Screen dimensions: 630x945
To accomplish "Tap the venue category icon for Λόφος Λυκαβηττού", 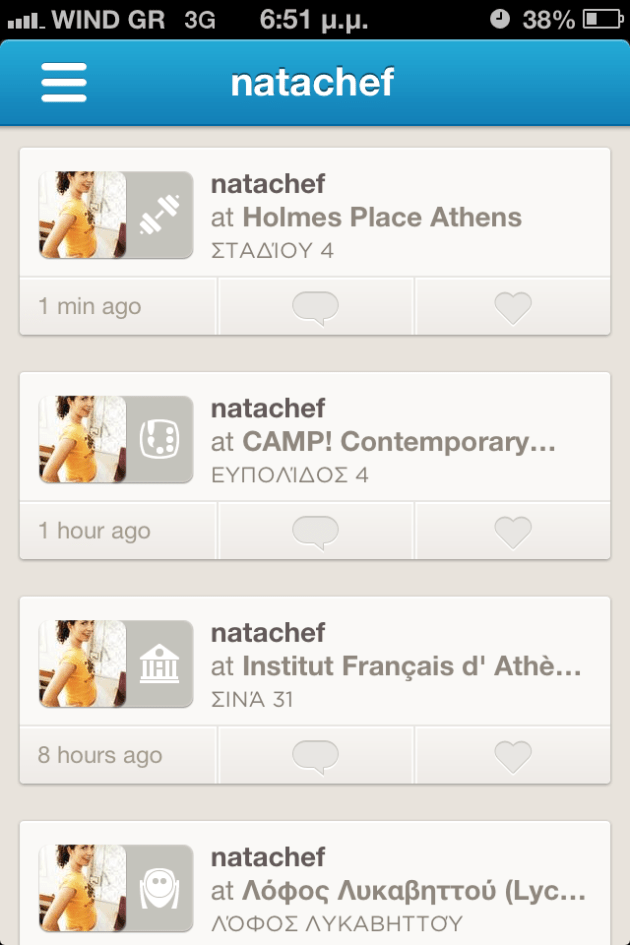I will pyautogui.click(x=159, y=888).
